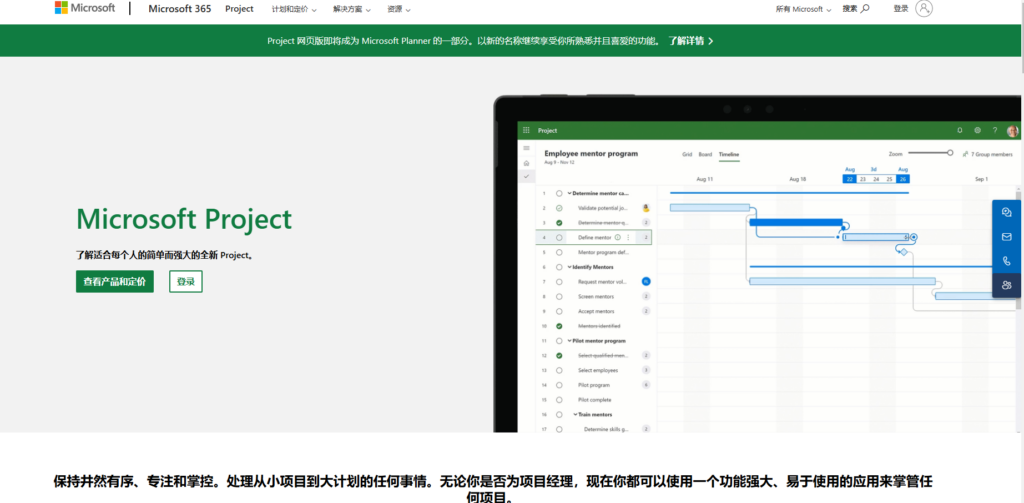Click the Microsoft logo
1024x503 pixels.
click(85, 8)
